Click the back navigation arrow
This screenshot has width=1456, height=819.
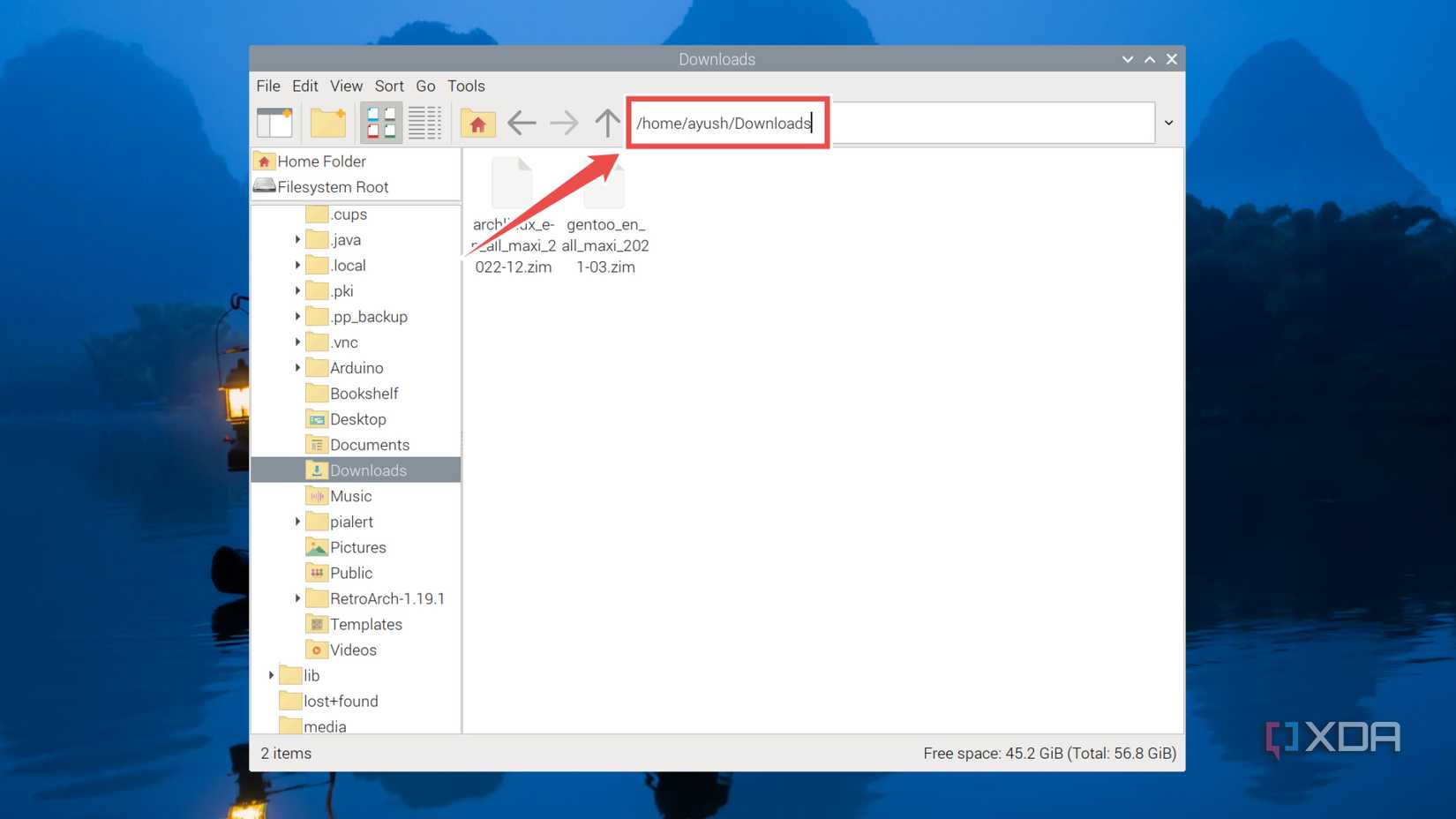click(521, 123)
